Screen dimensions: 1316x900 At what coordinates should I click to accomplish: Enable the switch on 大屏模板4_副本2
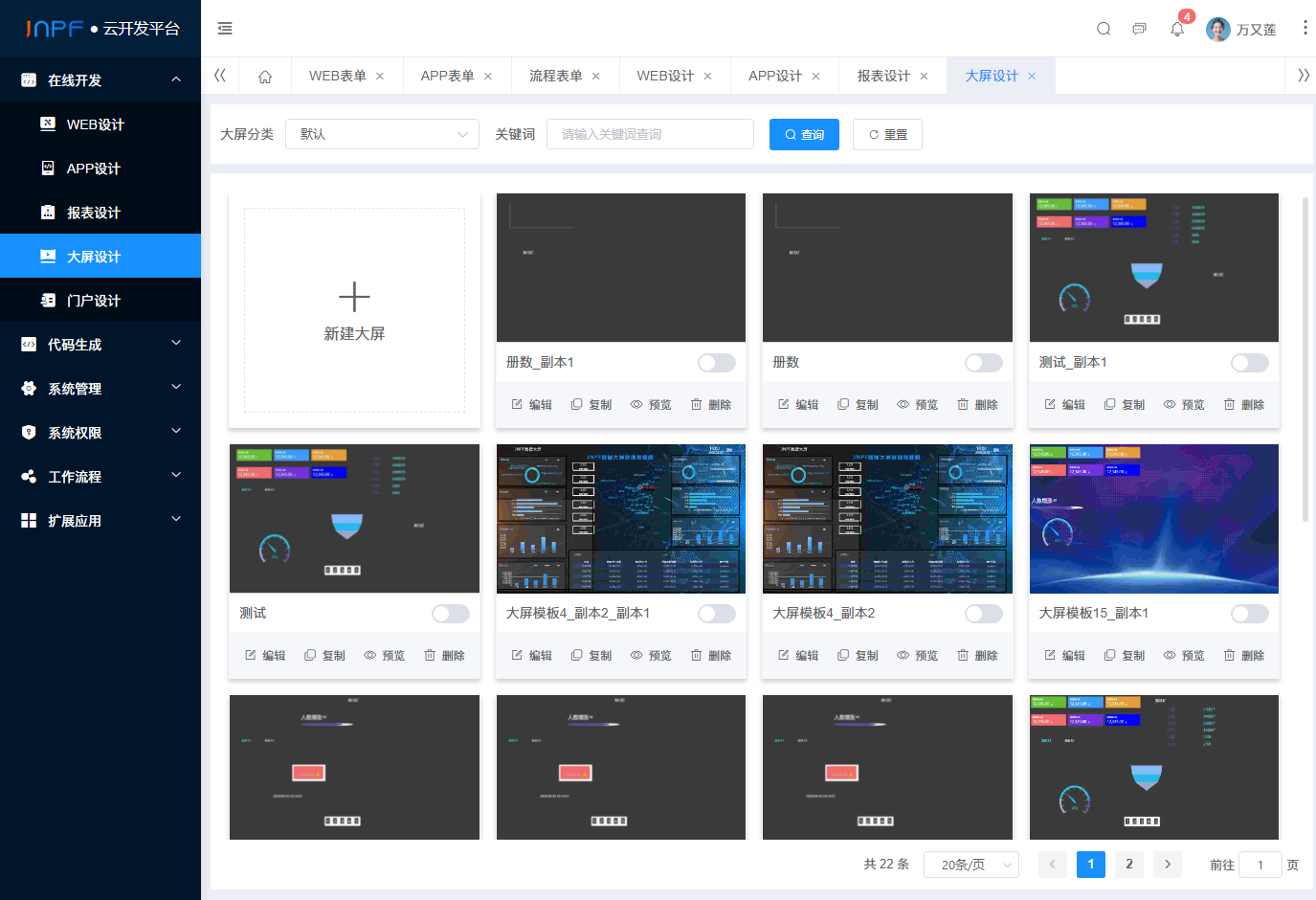point(983,614)
